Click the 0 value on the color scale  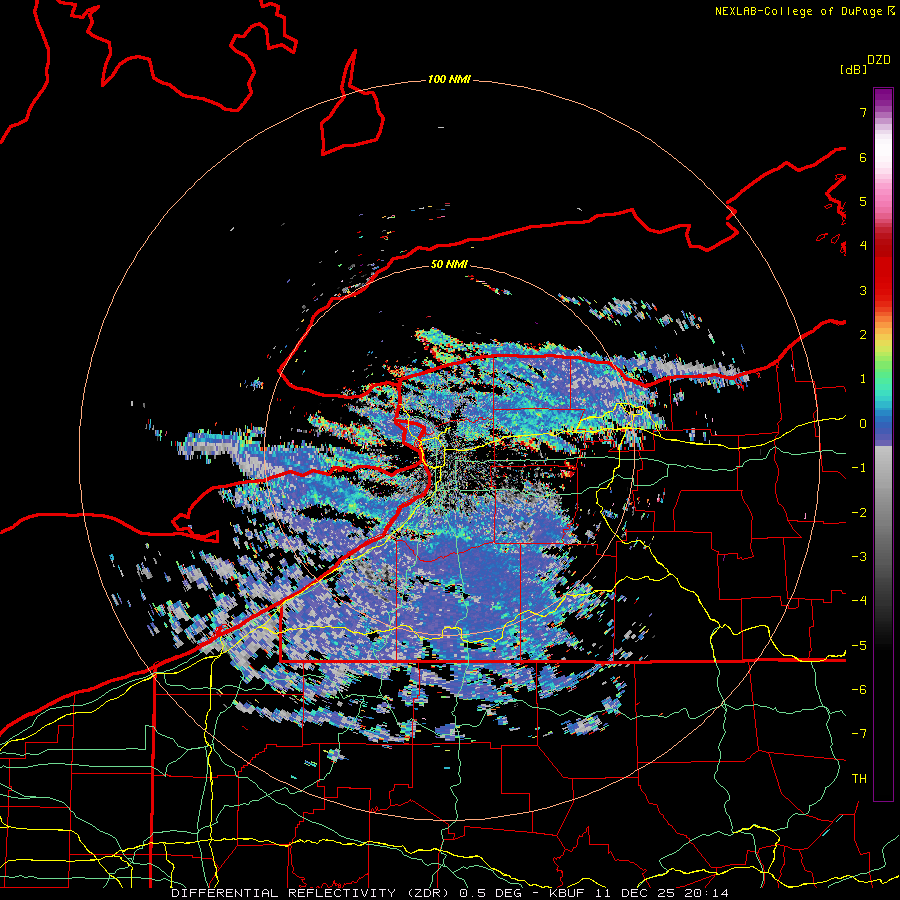(863, 424)
